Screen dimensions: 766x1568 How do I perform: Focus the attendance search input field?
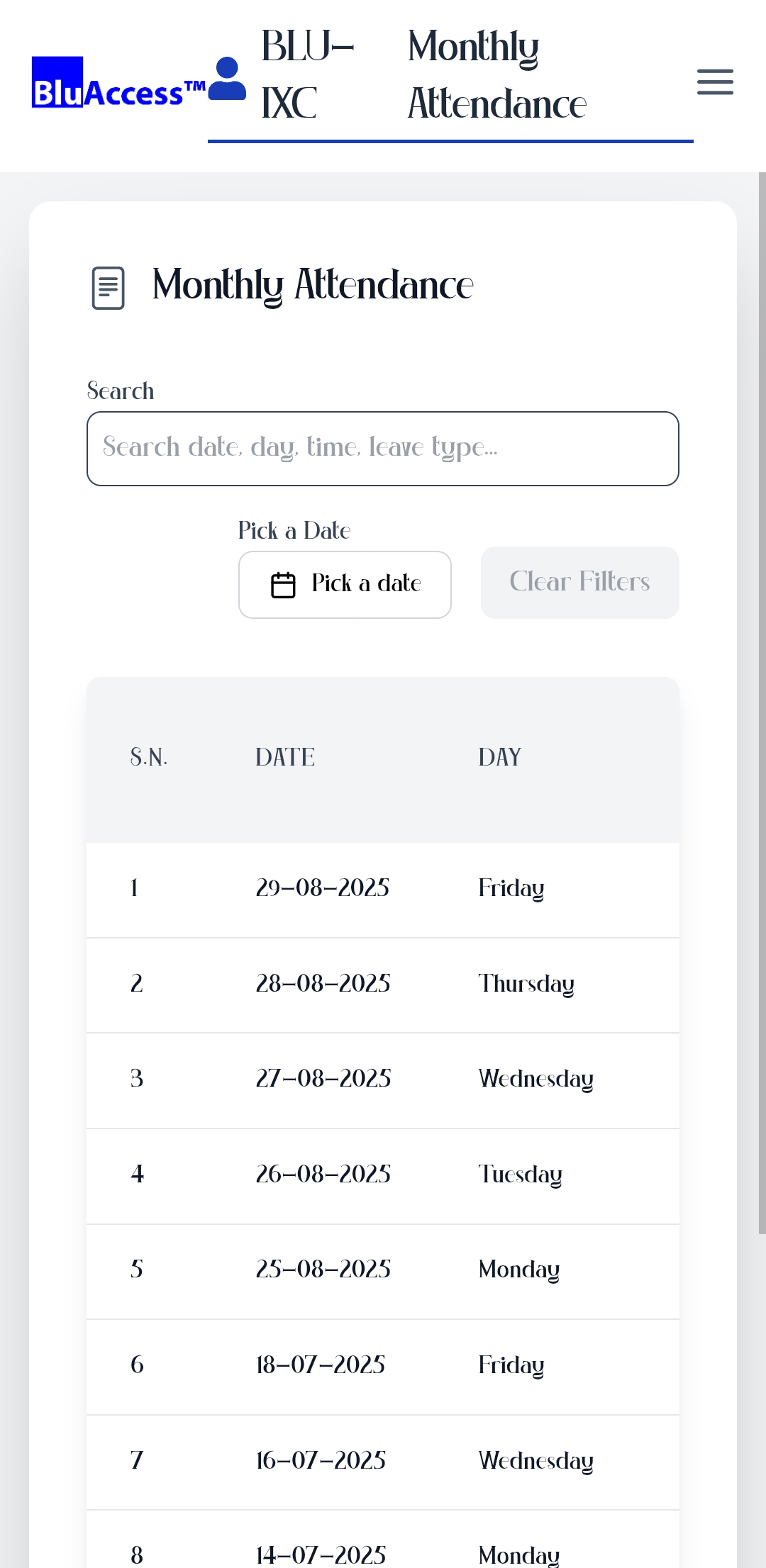click(383, 449)
